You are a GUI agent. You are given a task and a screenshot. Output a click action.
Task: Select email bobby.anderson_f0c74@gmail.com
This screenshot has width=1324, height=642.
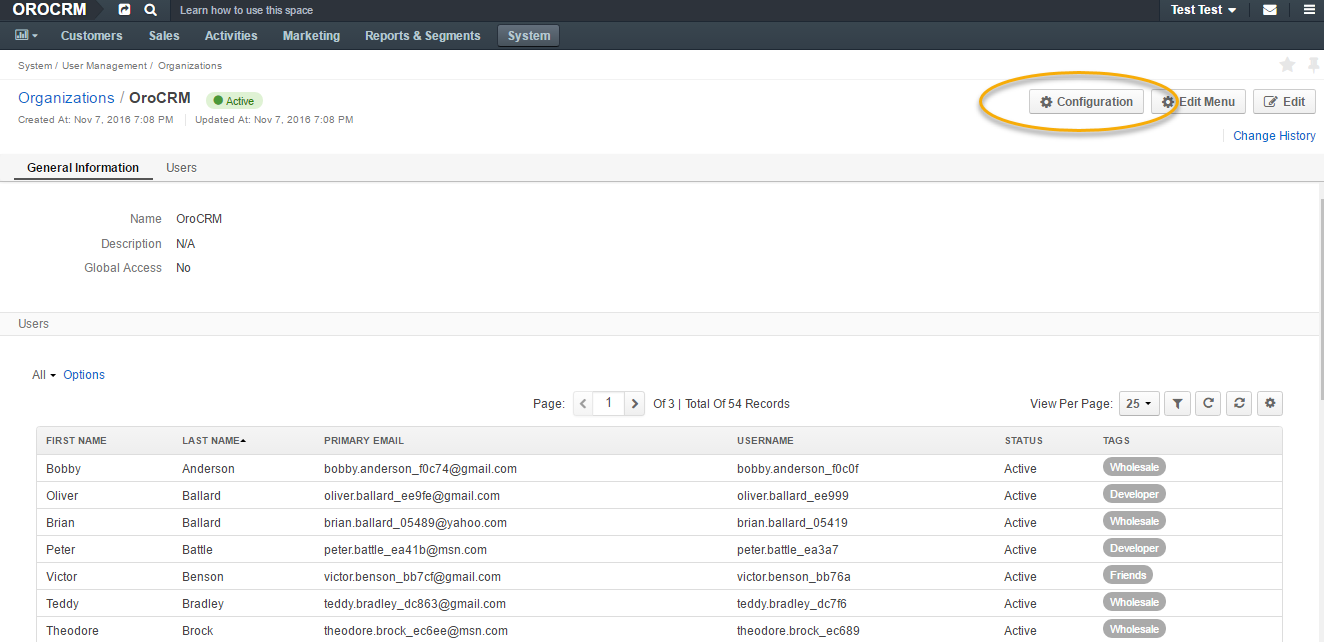coord(420,469)
